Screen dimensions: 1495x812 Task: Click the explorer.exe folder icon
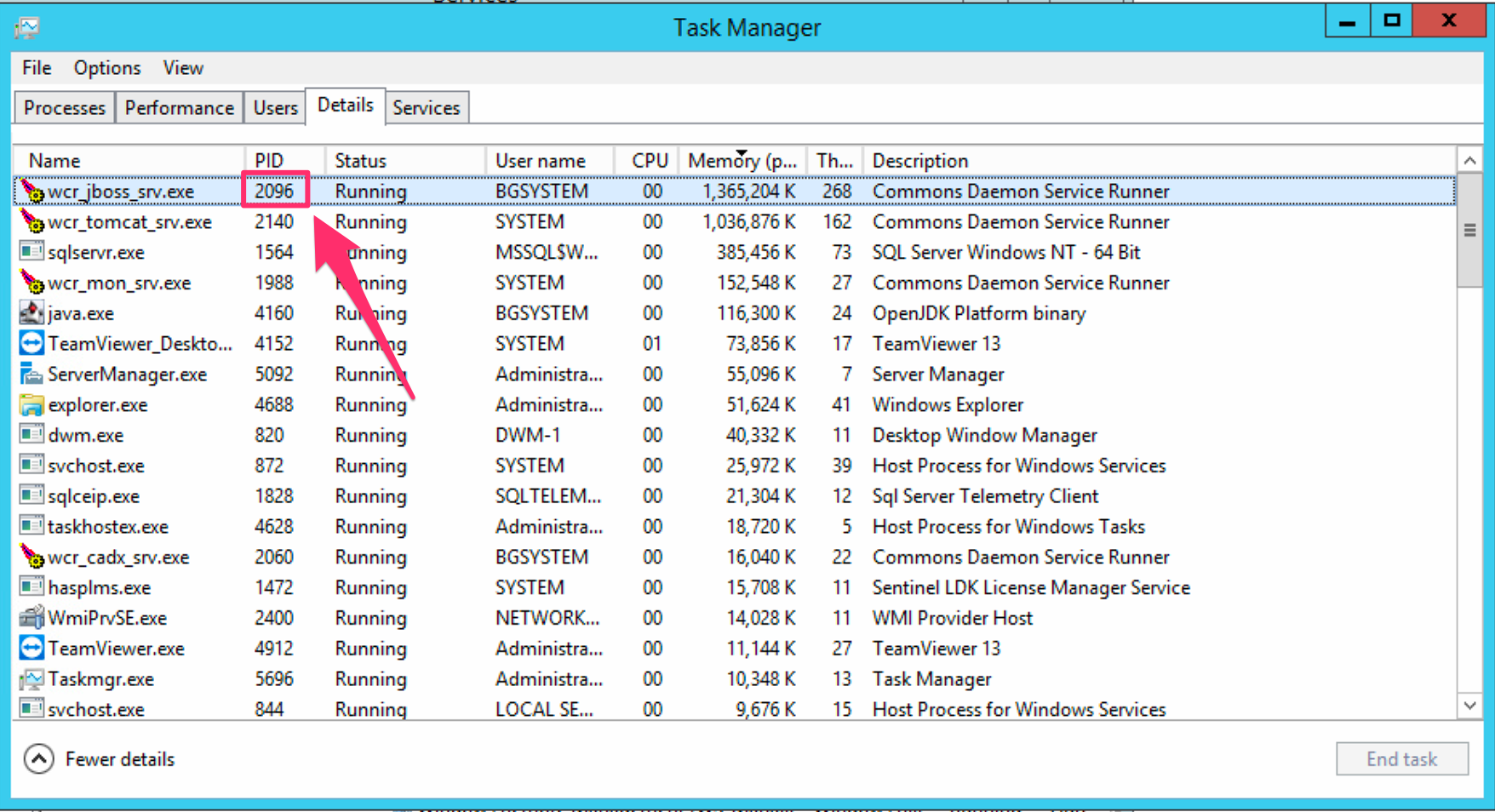click(31, 404)
